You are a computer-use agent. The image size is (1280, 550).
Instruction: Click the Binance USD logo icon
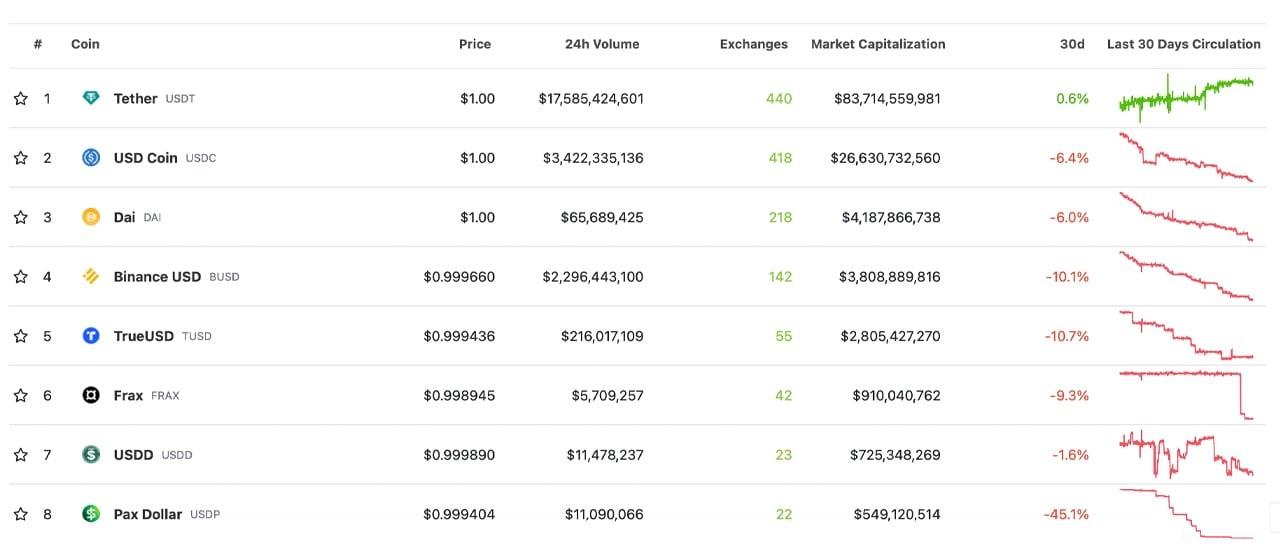point(91,276)
